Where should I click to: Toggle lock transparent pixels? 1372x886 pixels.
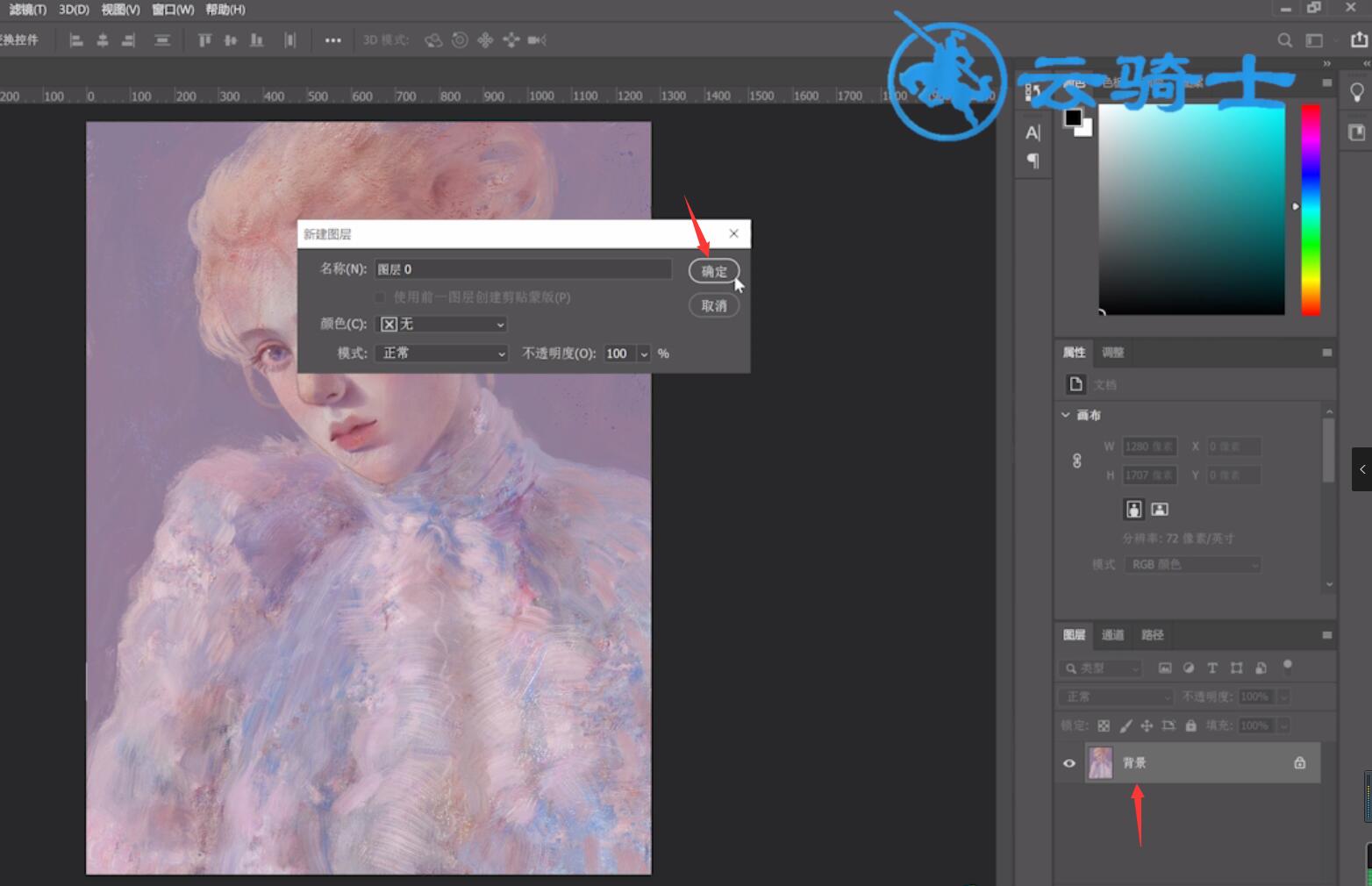coord(1104,725)
